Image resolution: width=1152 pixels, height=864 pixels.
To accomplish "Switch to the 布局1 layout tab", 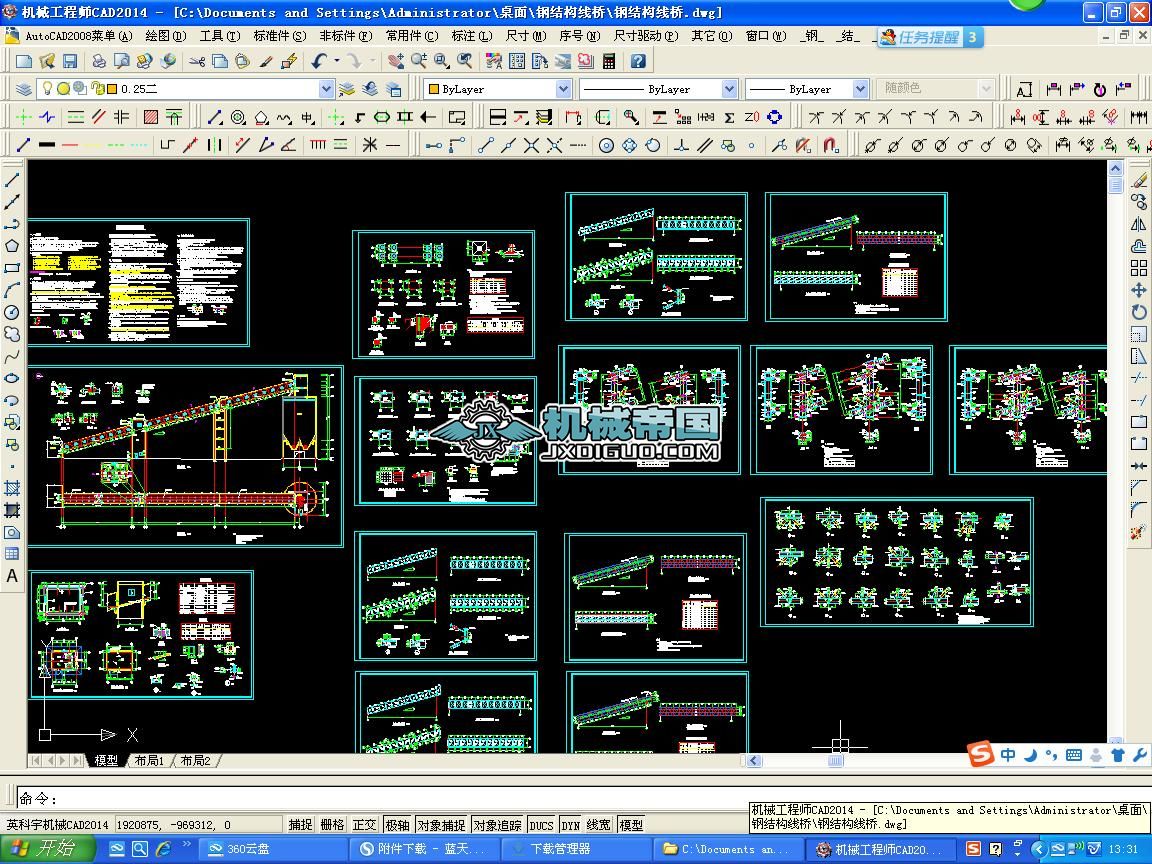I will pyautogui.click(x=149, y=760).
